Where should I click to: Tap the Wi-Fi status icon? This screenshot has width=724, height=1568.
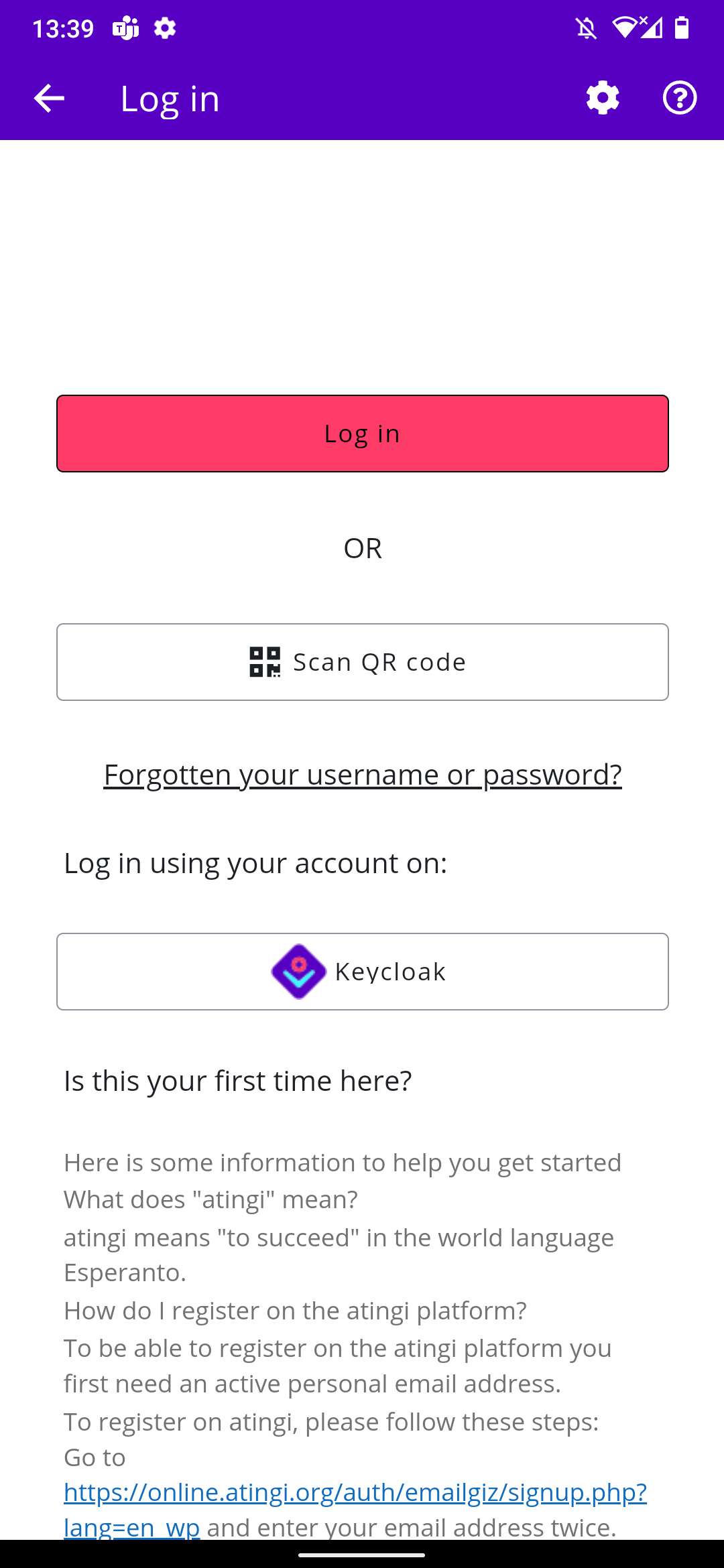[x=624, y=28]
